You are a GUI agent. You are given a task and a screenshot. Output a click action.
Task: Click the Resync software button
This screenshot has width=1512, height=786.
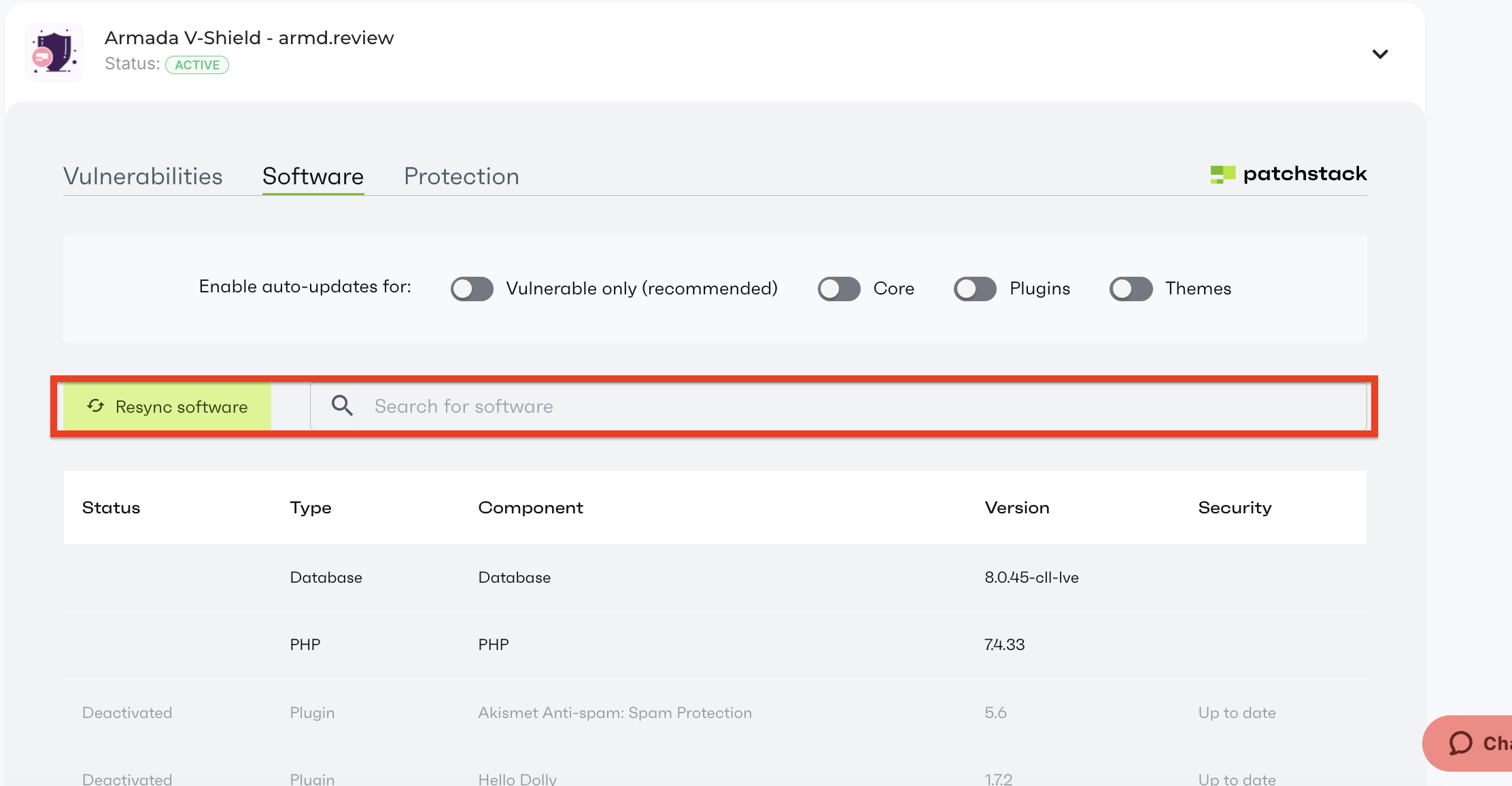tap(167, 406)
